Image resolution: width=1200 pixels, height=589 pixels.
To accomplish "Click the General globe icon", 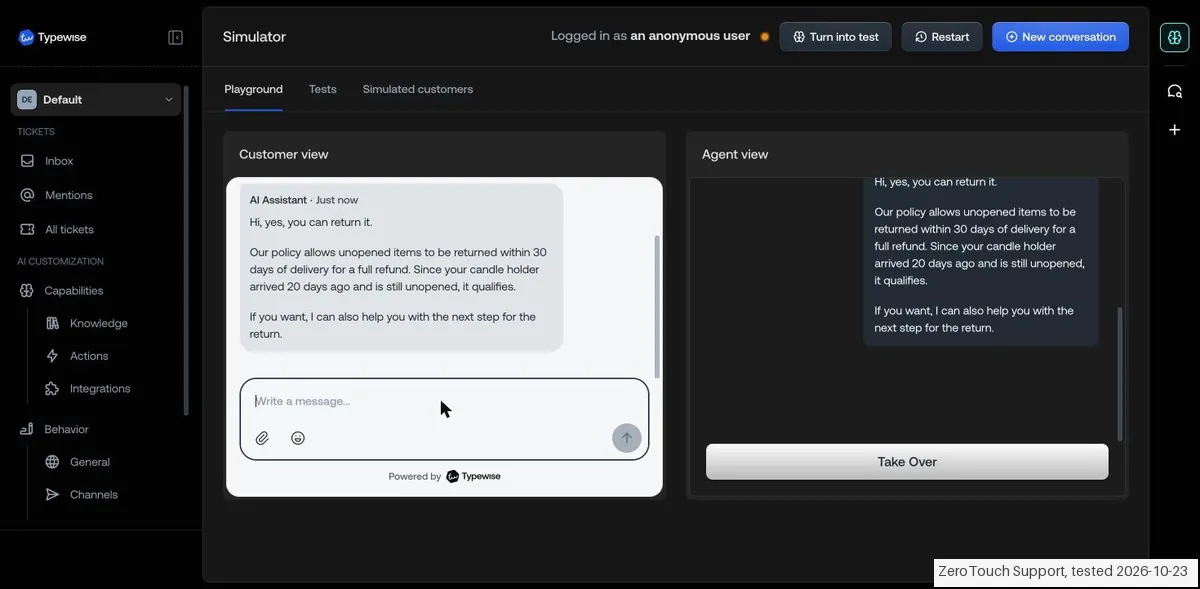I will click(x=53, y=462).
